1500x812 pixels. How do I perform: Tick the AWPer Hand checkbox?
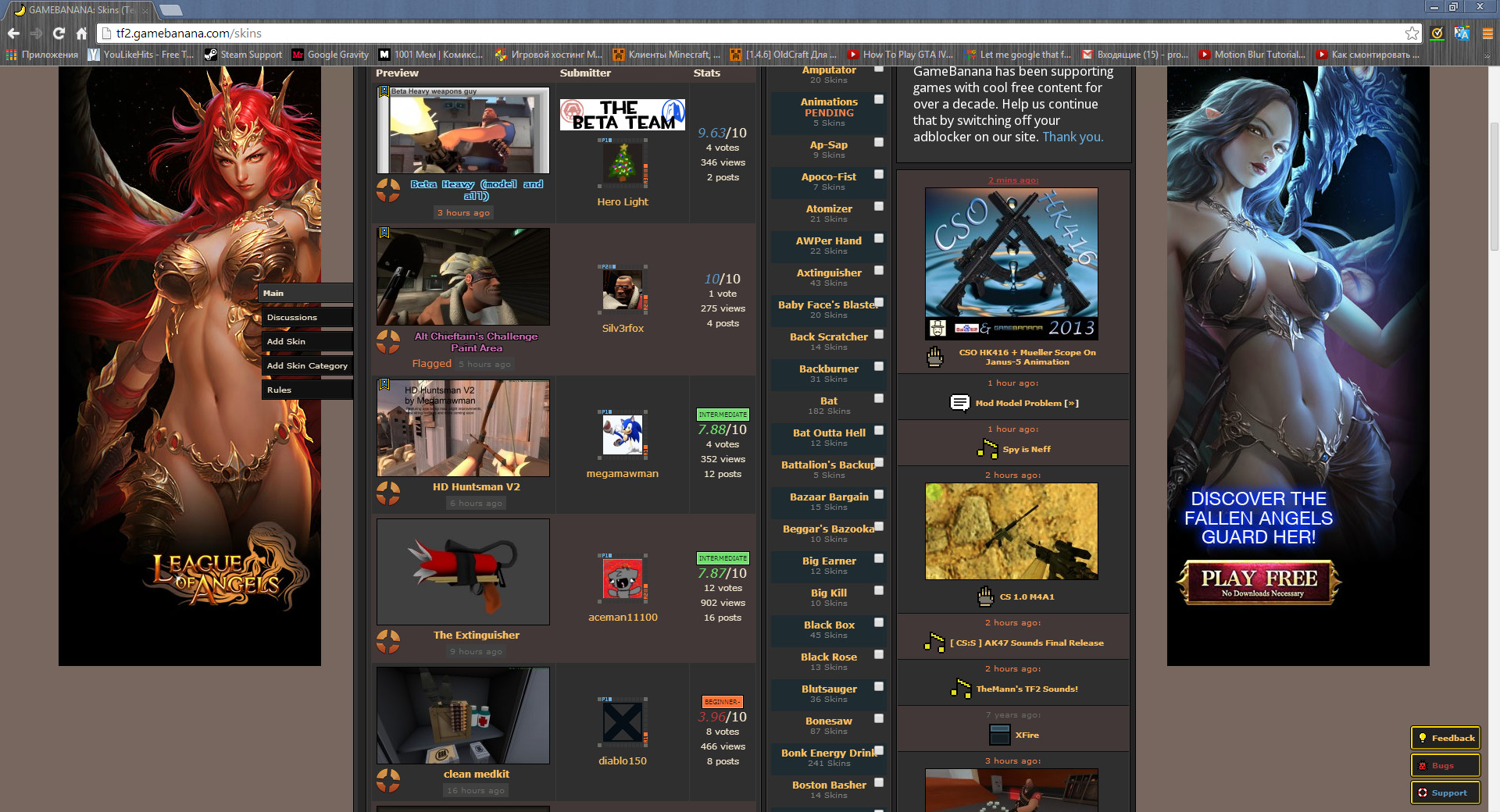tap(879, 238)
